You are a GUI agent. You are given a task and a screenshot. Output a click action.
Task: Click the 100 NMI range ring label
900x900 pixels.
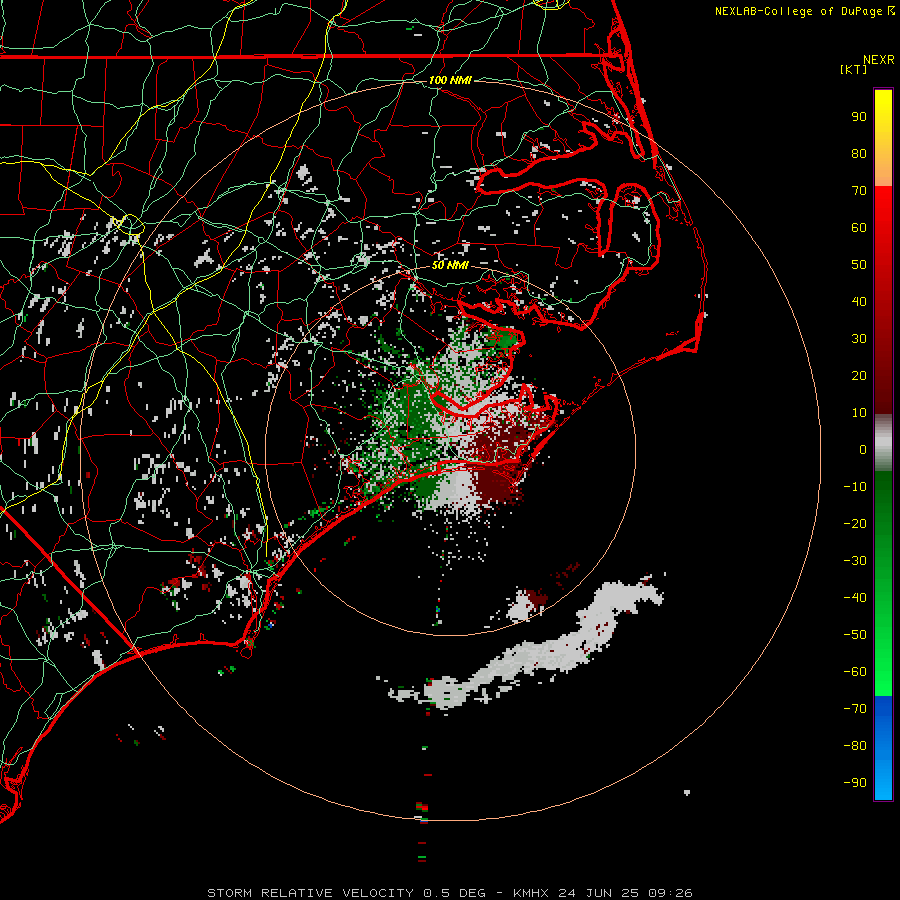pos(450,80)
